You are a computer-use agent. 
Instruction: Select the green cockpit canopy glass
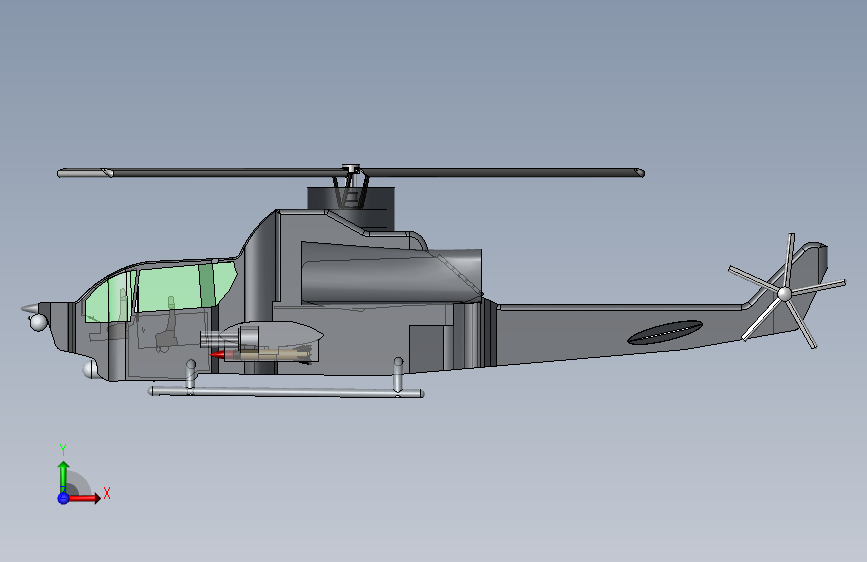coord(160,292)
